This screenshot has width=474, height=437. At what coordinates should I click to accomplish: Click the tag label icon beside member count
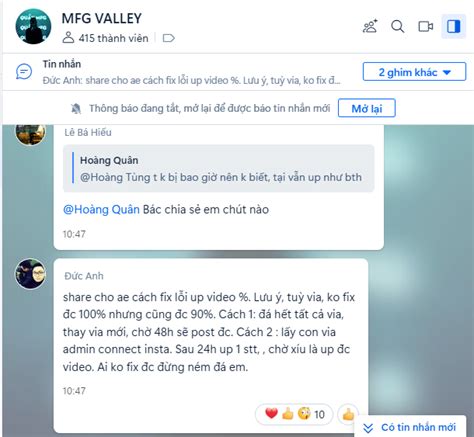168,38
